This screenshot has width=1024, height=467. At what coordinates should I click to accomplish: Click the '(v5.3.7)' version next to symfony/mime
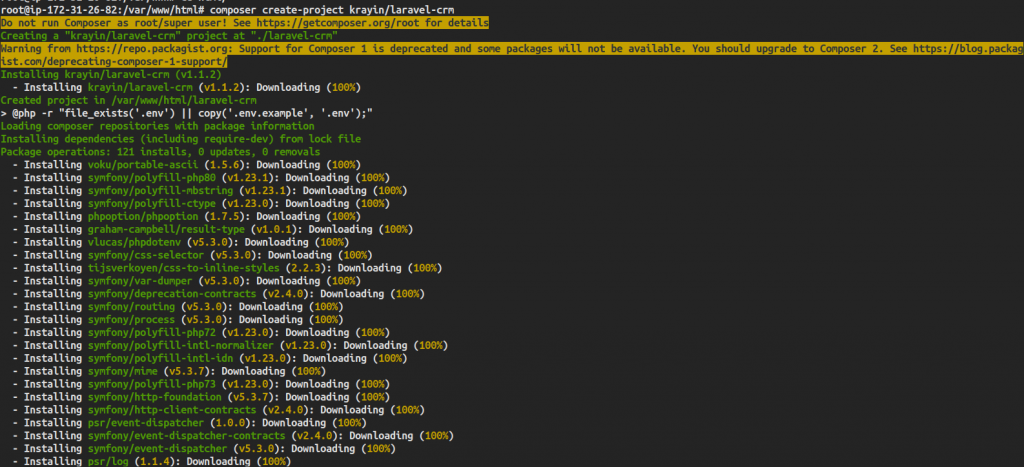[x=187, y=371]
